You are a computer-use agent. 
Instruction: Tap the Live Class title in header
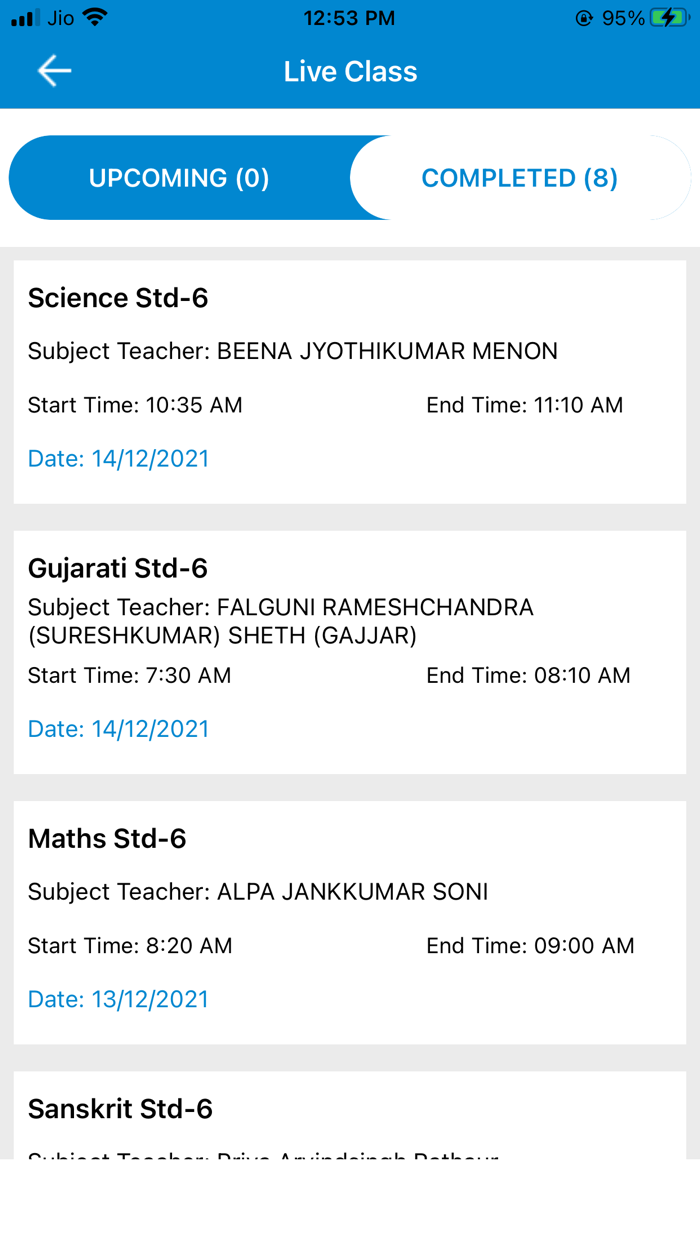tap(350, 70)
